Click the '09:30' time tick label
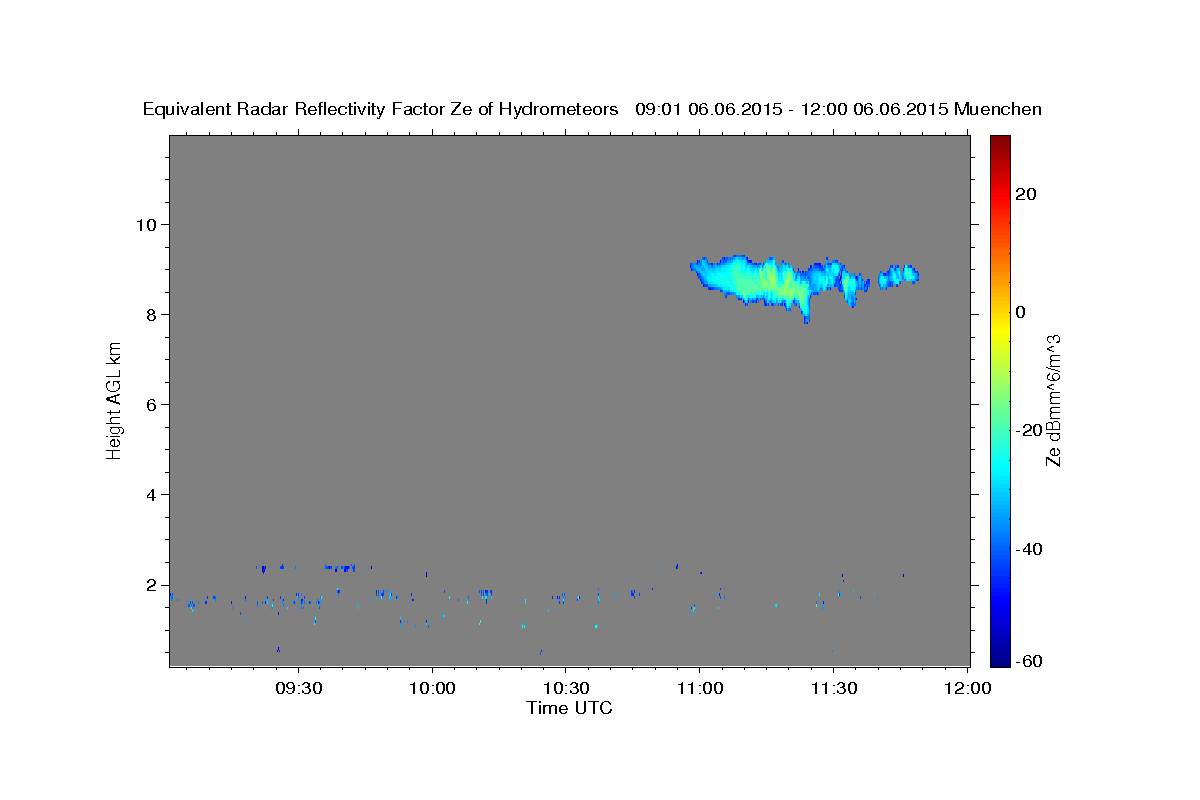 (298, 688)
